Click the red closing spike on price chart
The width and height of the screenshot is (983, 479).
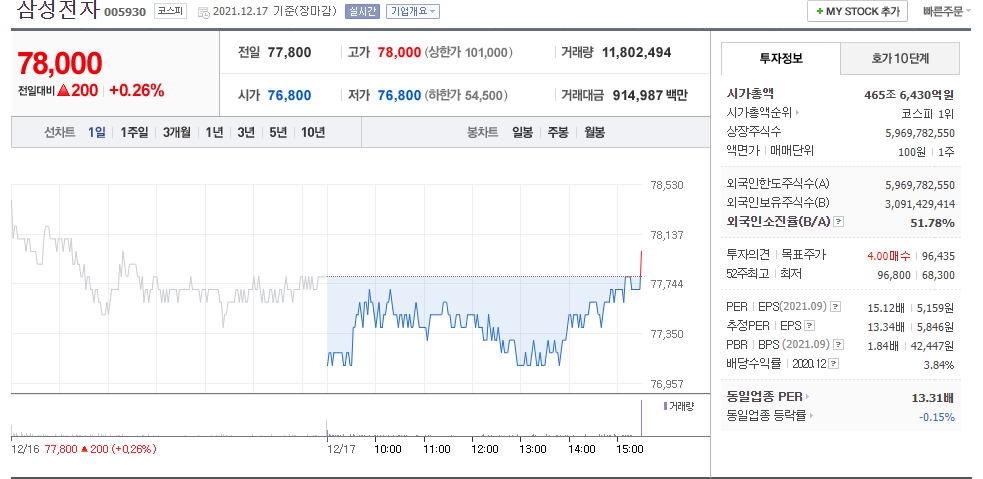pyautogui.click(x=641, y=263)
